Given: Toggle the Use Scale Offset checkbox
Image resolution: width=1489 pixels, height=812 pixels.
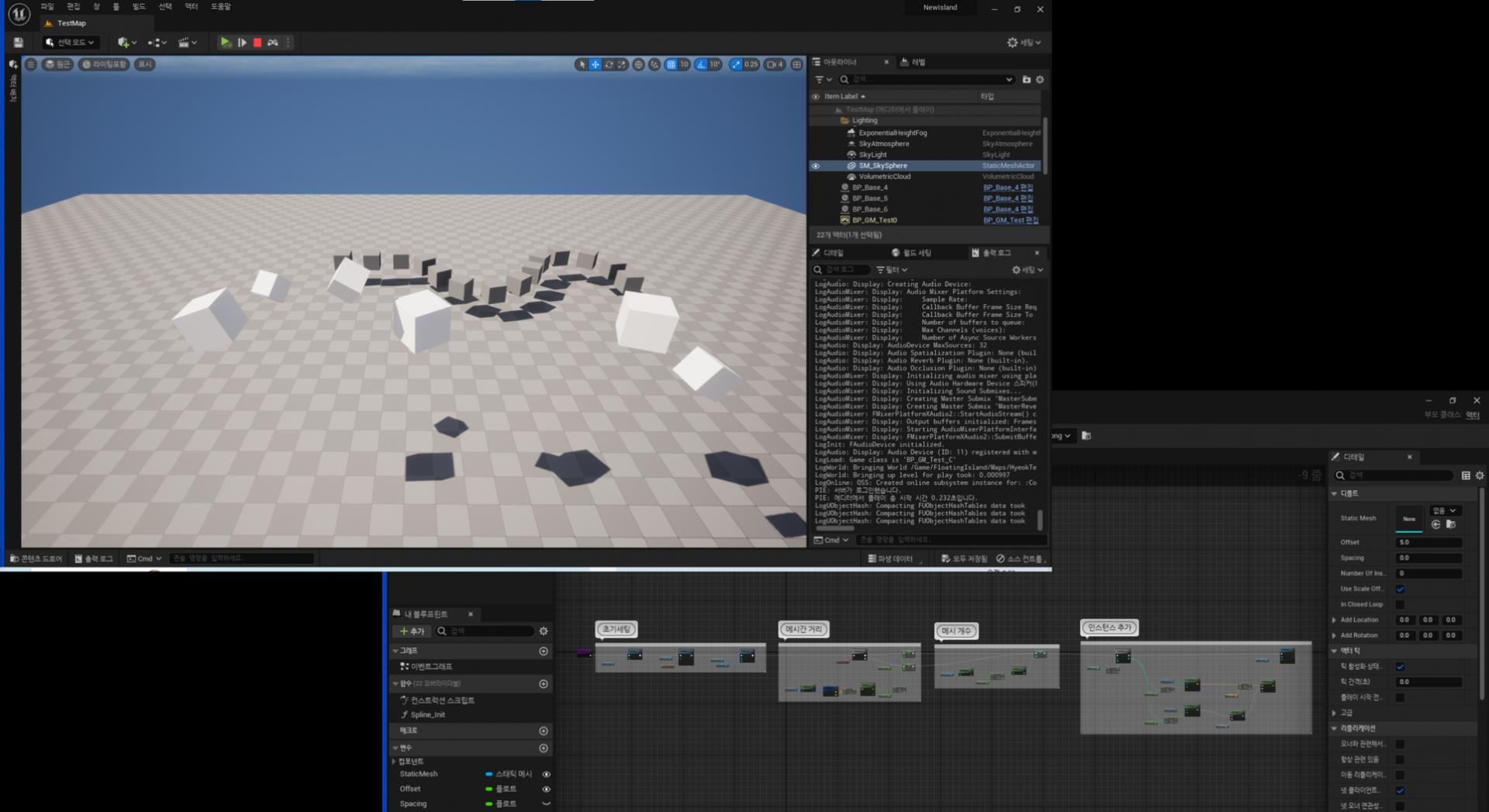Looking at the screenshot, I should [x=1400, y=589].
